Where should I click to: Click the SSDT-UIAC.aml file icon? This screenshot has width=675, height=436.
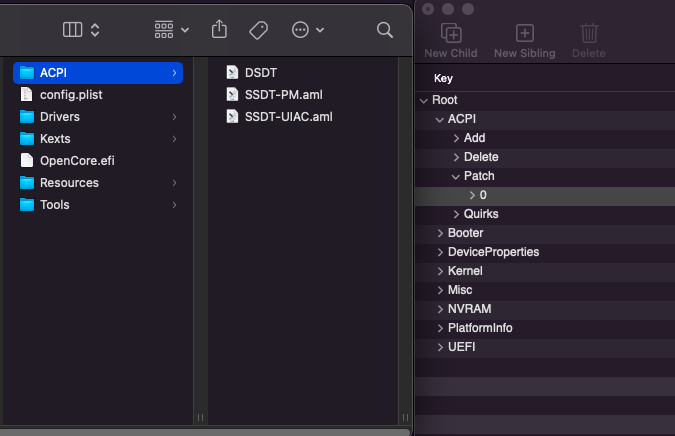coord(232,116)
